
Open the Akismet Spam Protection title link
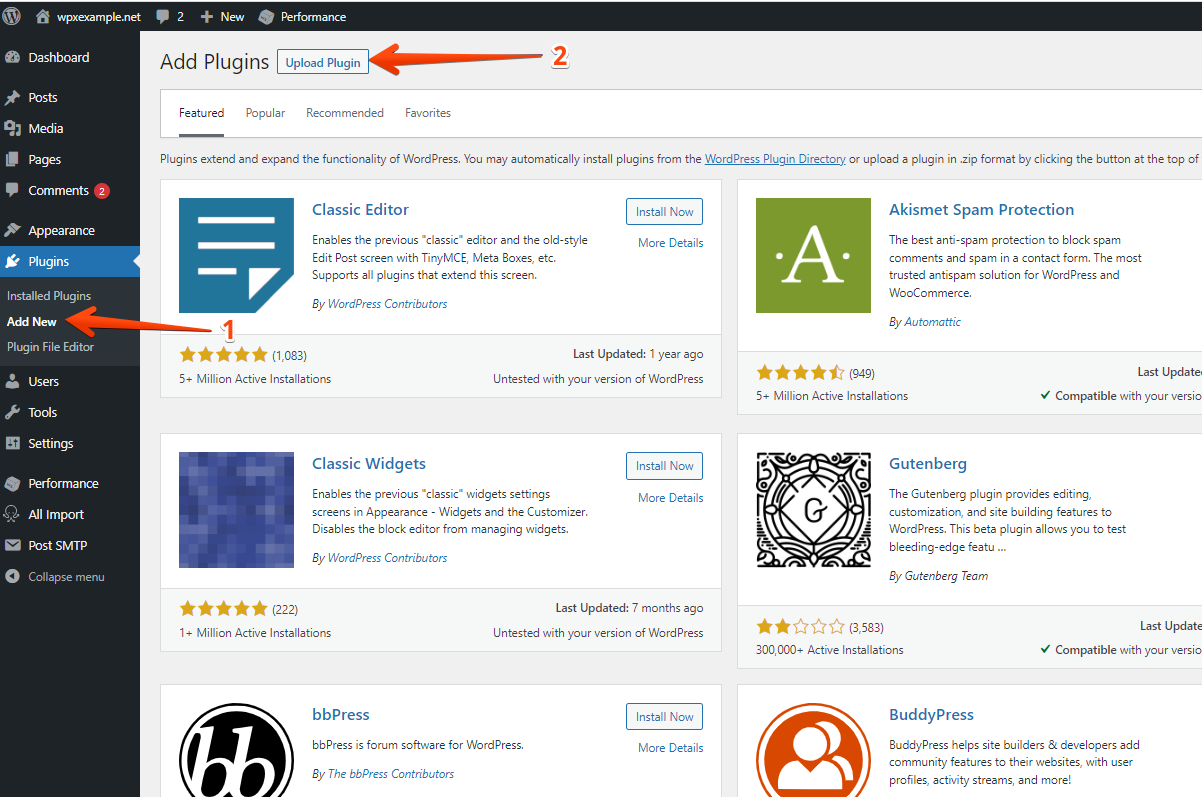coord(982,210)
